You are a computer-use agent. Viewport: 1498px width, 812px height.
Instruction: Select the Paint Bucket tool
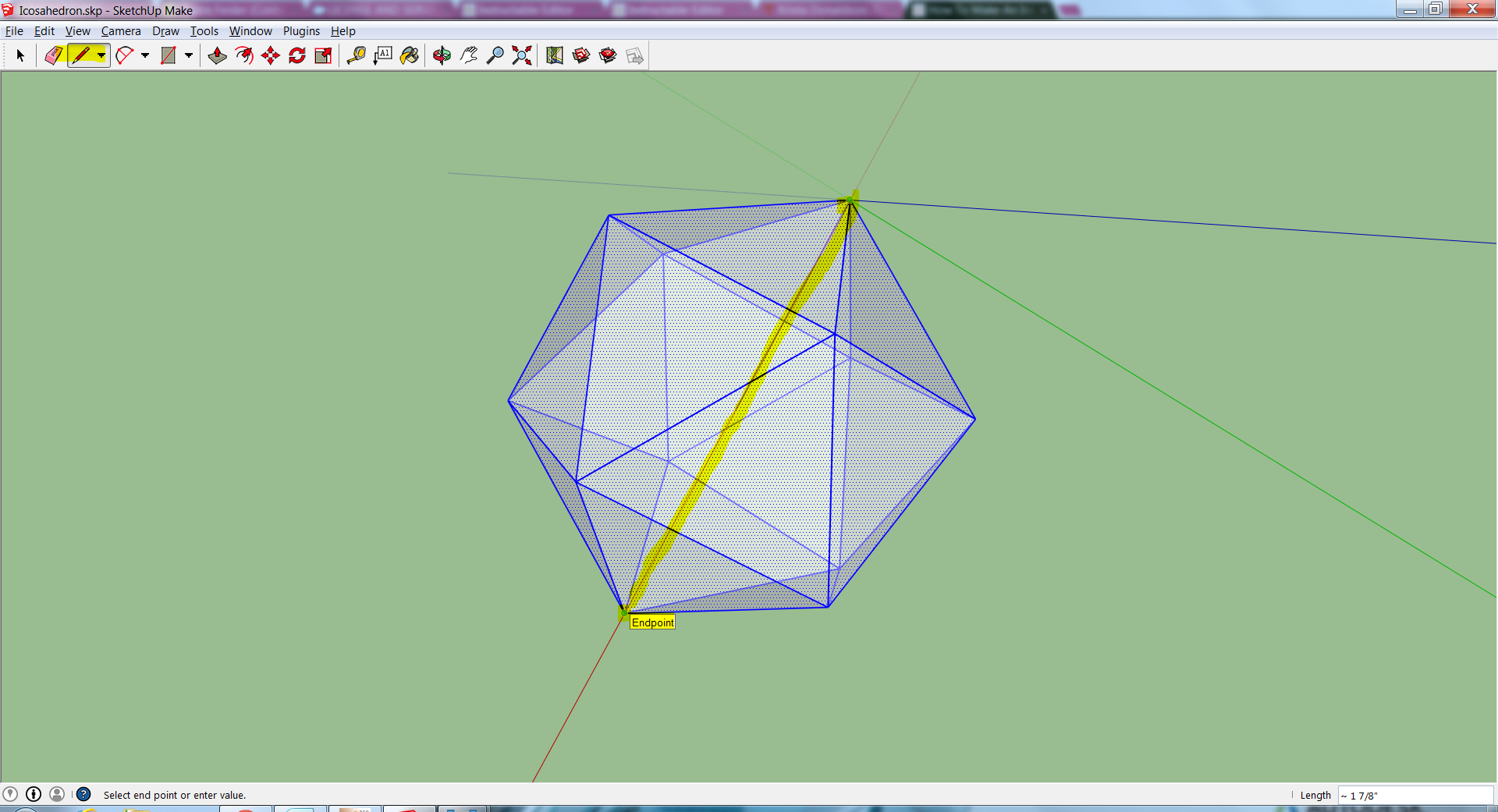pyautogui.click(x=410, y=55)
